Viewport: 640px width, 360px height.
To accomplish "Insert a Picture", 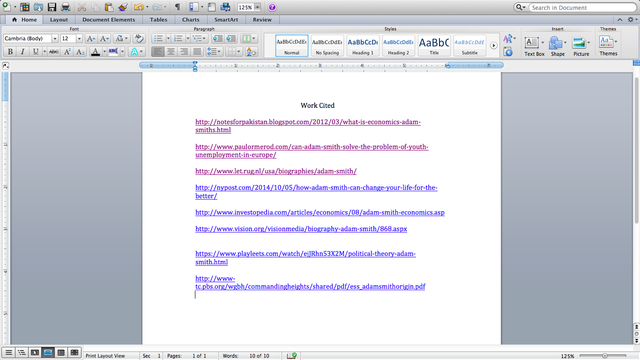I will [581, 45].
